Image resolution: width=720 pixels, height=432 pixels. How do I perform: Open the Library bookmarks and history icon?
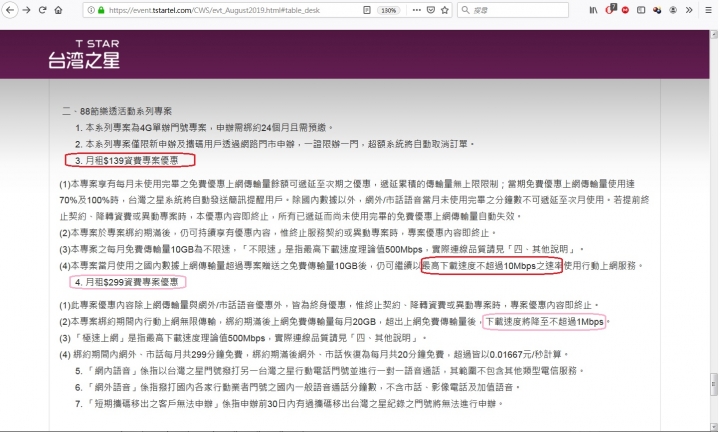tap(593, 10)
